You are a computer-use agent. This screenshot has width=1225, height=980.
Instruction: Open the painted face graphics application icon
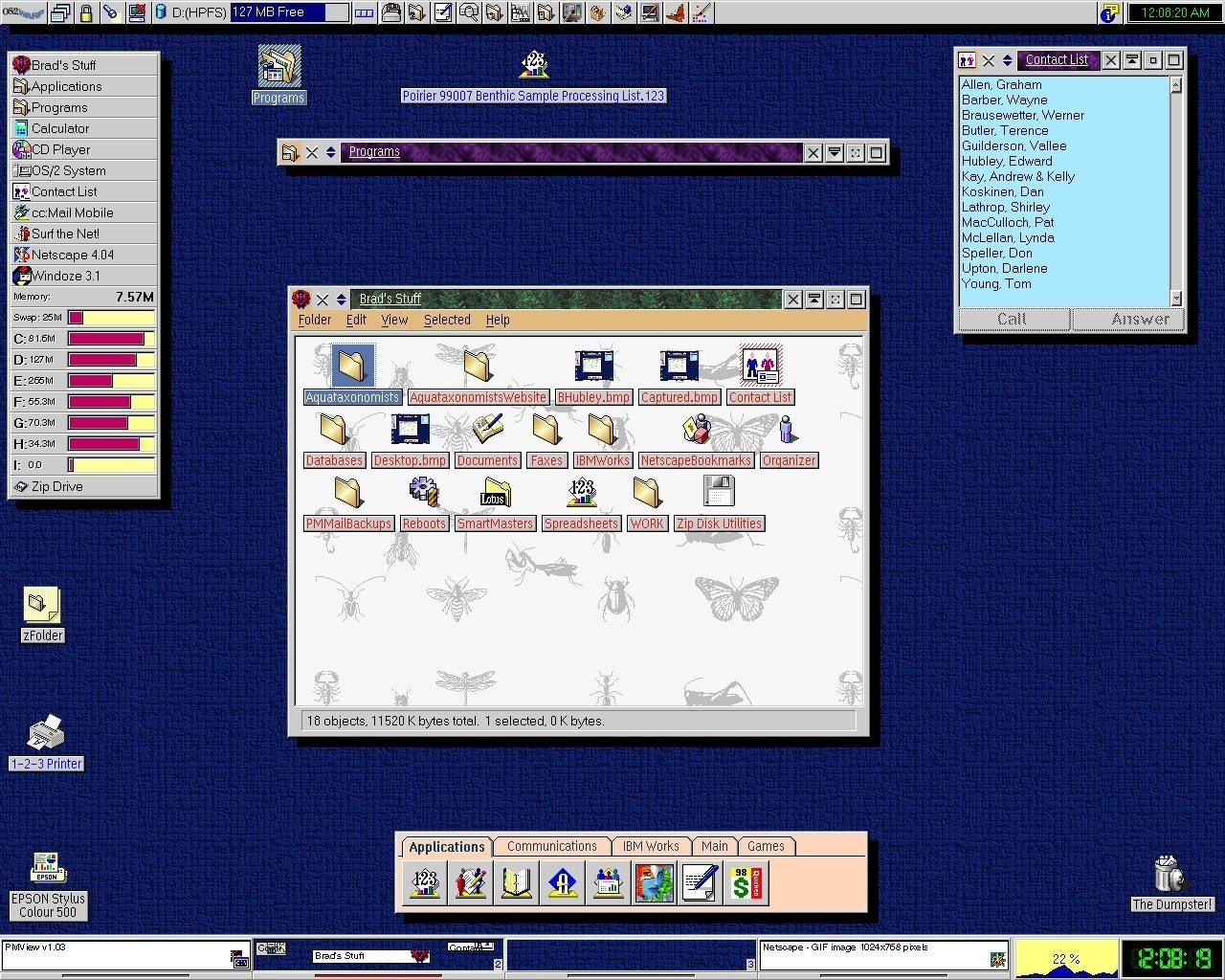(x=654, y=882)
